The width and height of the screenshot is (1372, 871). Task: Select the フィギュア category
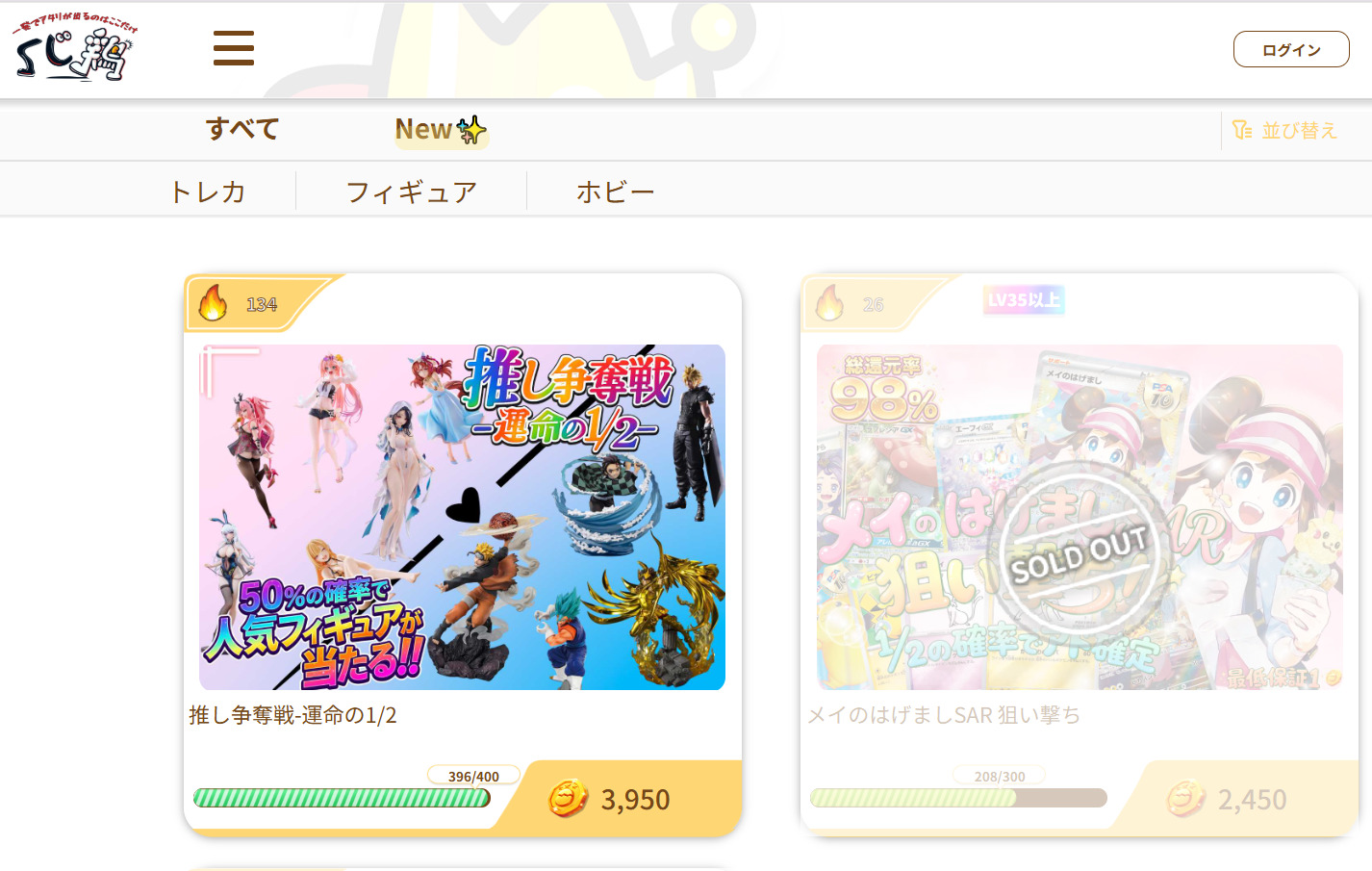411,192
